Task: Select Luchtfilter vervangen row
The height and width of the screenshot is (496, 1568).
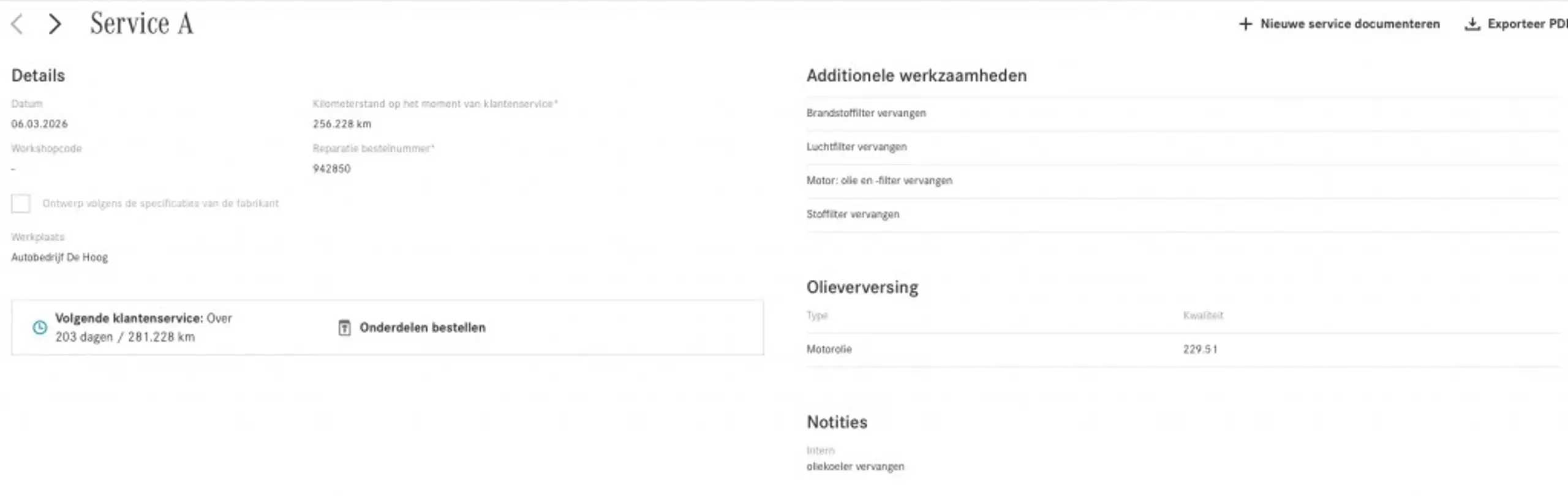Action: [x=1182, y=147]
